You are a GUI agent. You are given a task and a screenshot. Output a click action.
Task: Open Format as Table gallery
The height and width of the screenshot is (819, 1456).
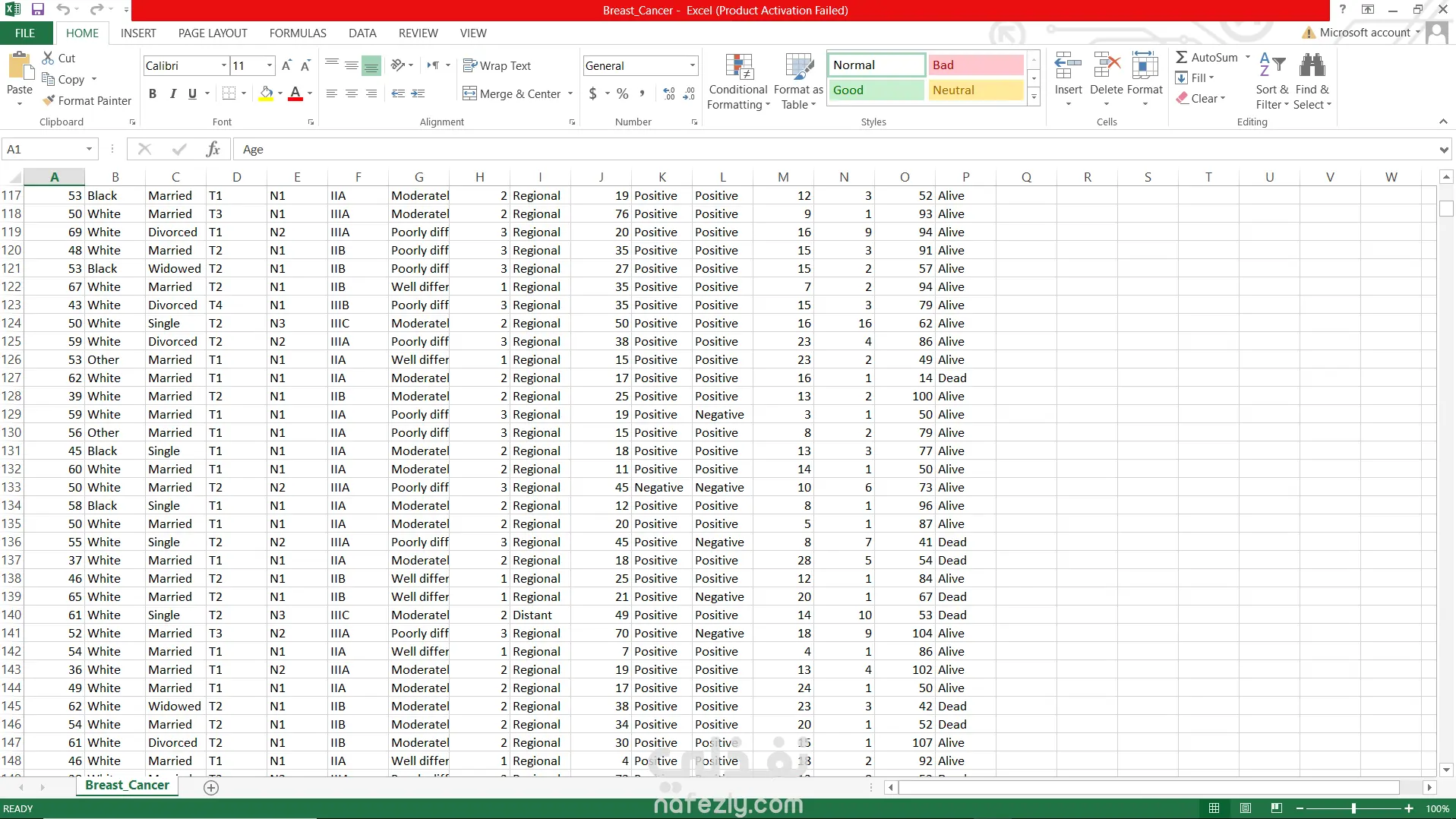798,81
